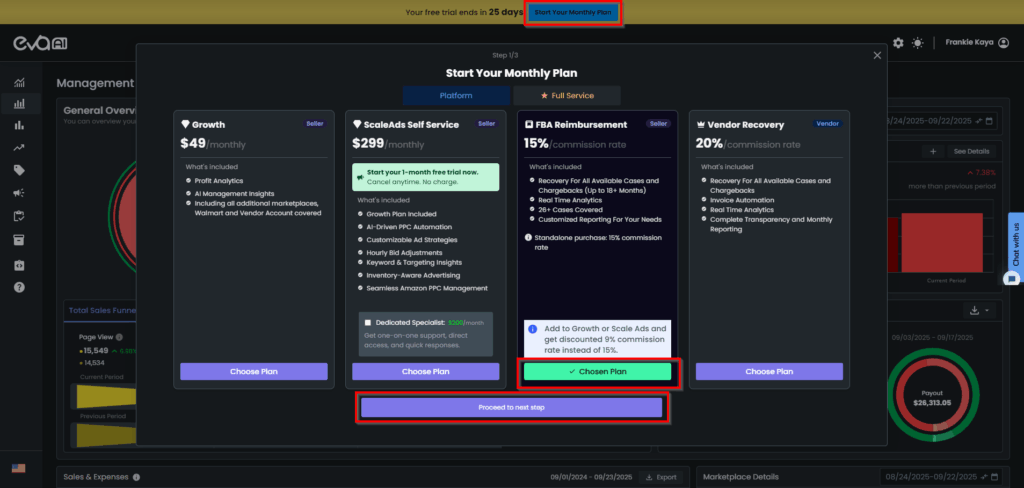Click the Eva AI logo
Viewport: 1024px width, 488px height.
tap(40, 43)
